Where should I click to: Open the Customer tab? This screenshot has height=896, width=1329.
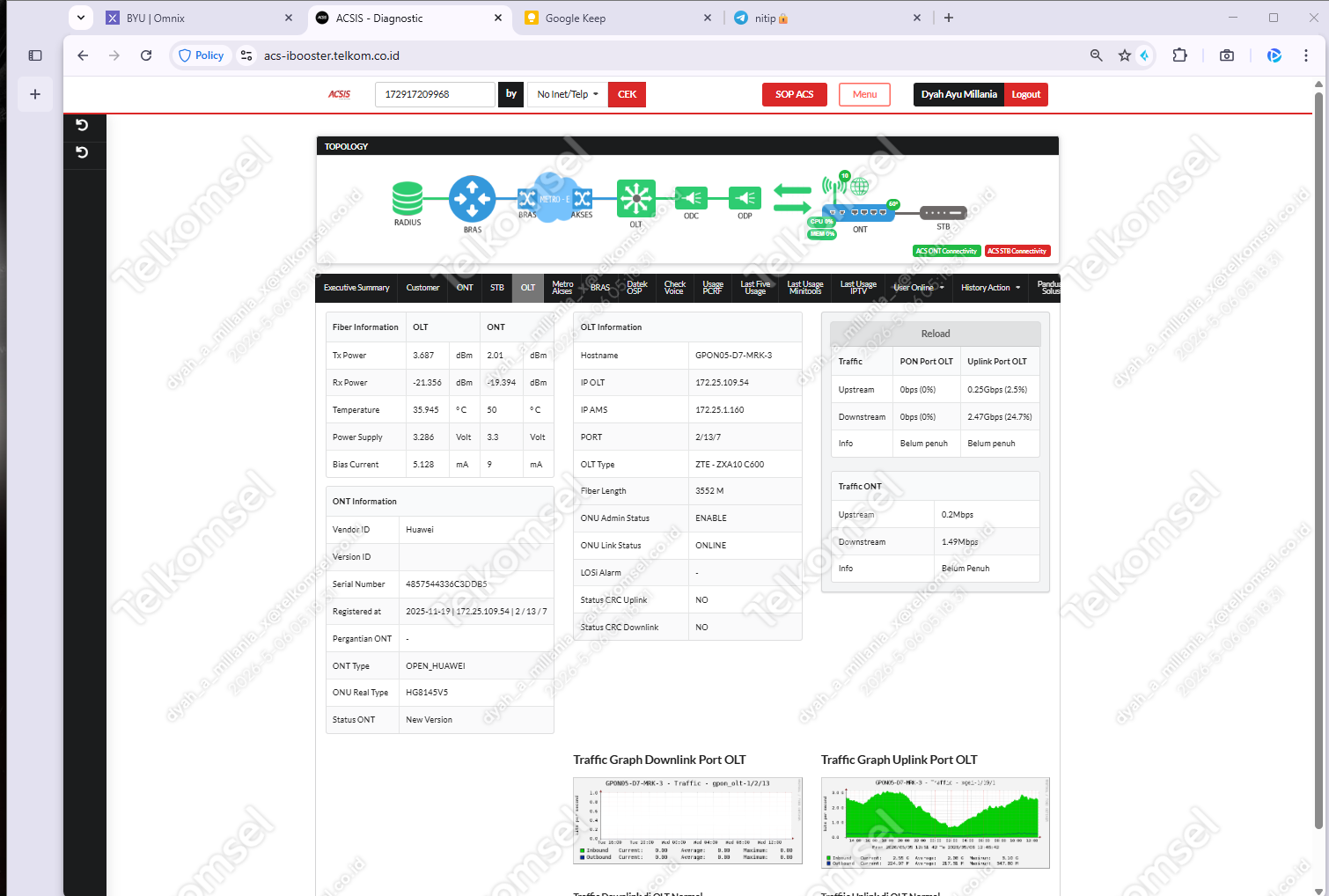[422, 288]
